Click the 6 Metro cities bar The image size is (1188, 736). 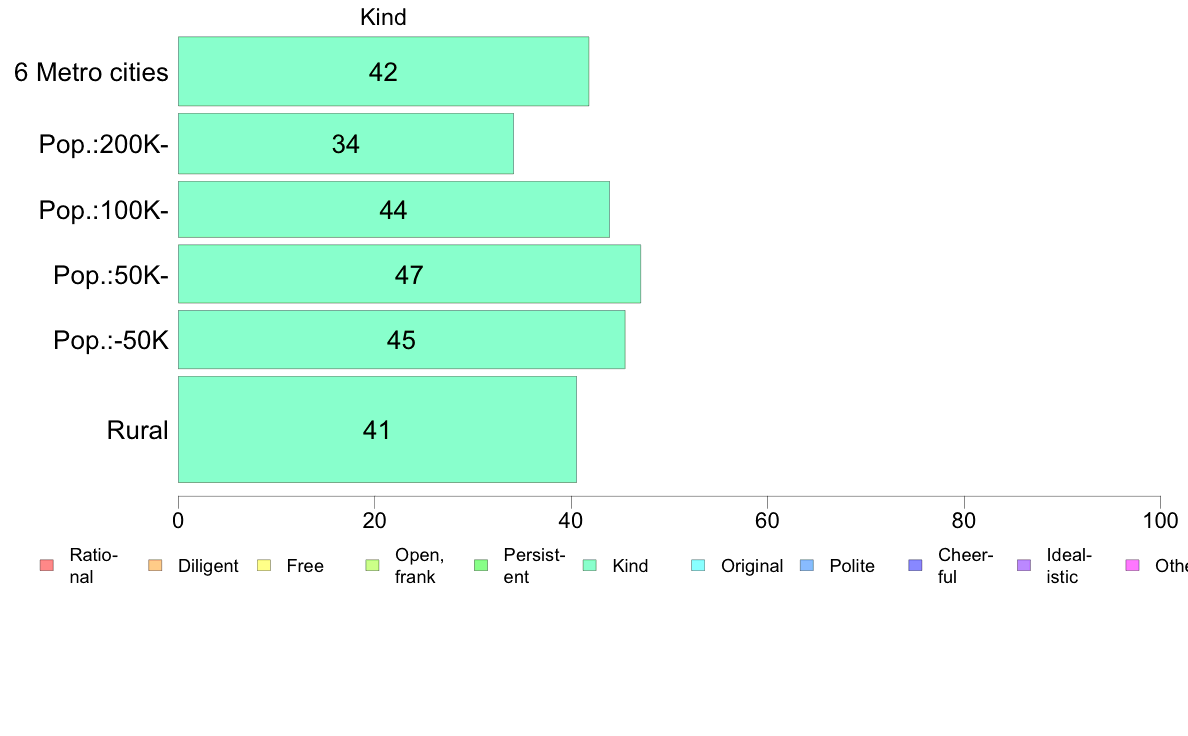click(383, 71)
